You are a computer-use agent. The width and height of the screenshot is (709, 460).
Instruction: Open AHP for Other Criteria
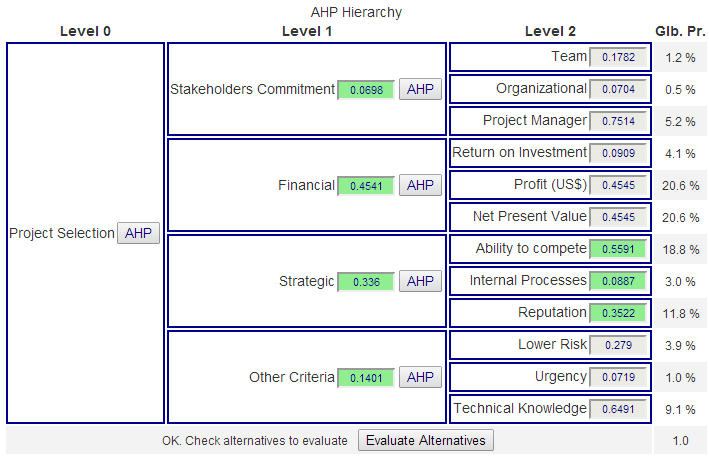tap(420, 377)
